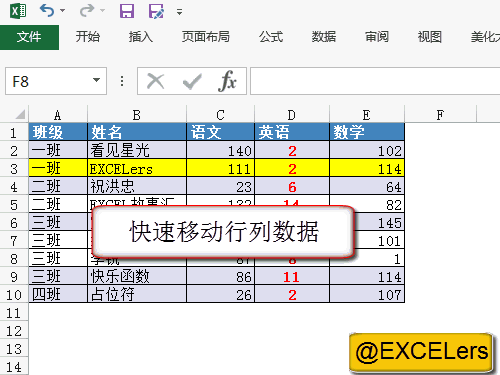
Task: Expand the Name Box dropdown
Action: point(96,80)
